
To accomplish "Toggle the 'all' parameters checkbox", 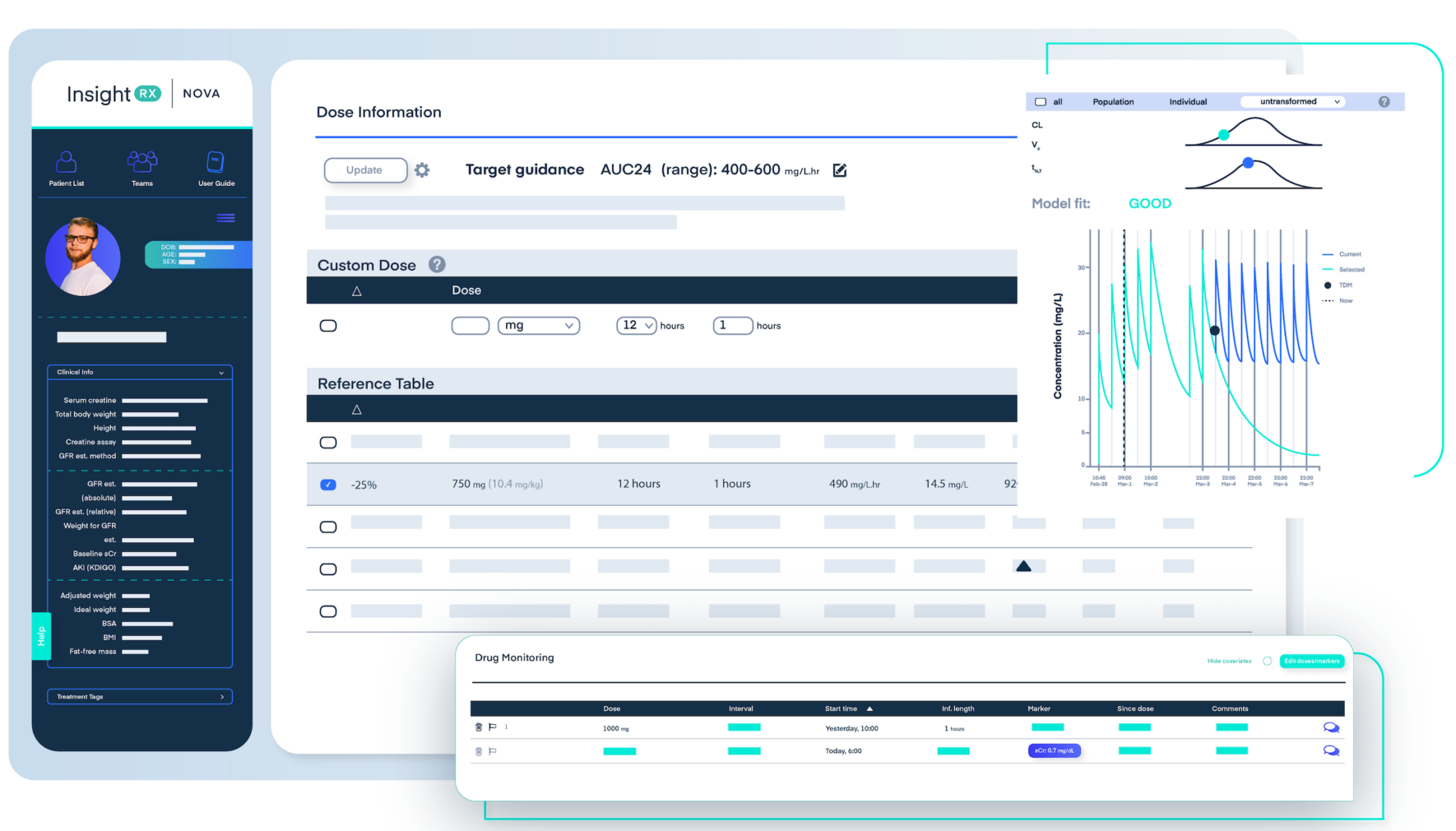I will pos(1041,102).
